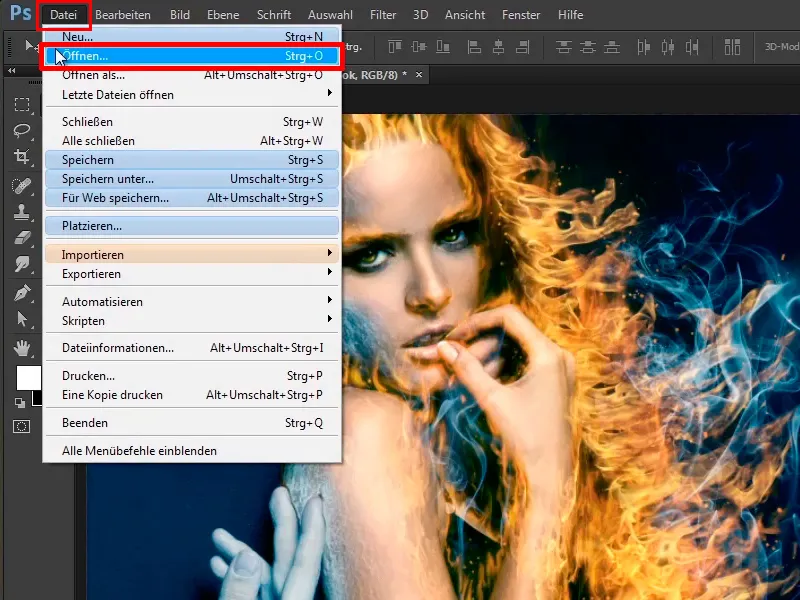This screenshot has width=800, height=600.
Task: Select the Hand tool
Action: (x=21, y=348)
